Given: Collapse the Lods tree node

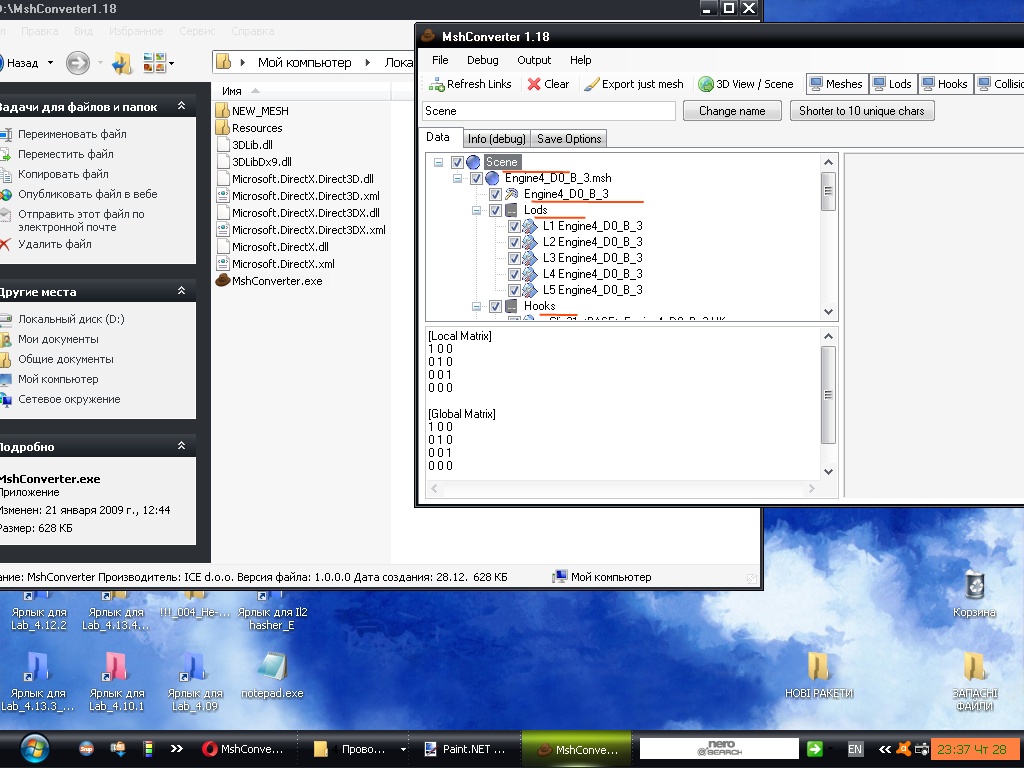Looking at the screenshot, I should point(477,210).
